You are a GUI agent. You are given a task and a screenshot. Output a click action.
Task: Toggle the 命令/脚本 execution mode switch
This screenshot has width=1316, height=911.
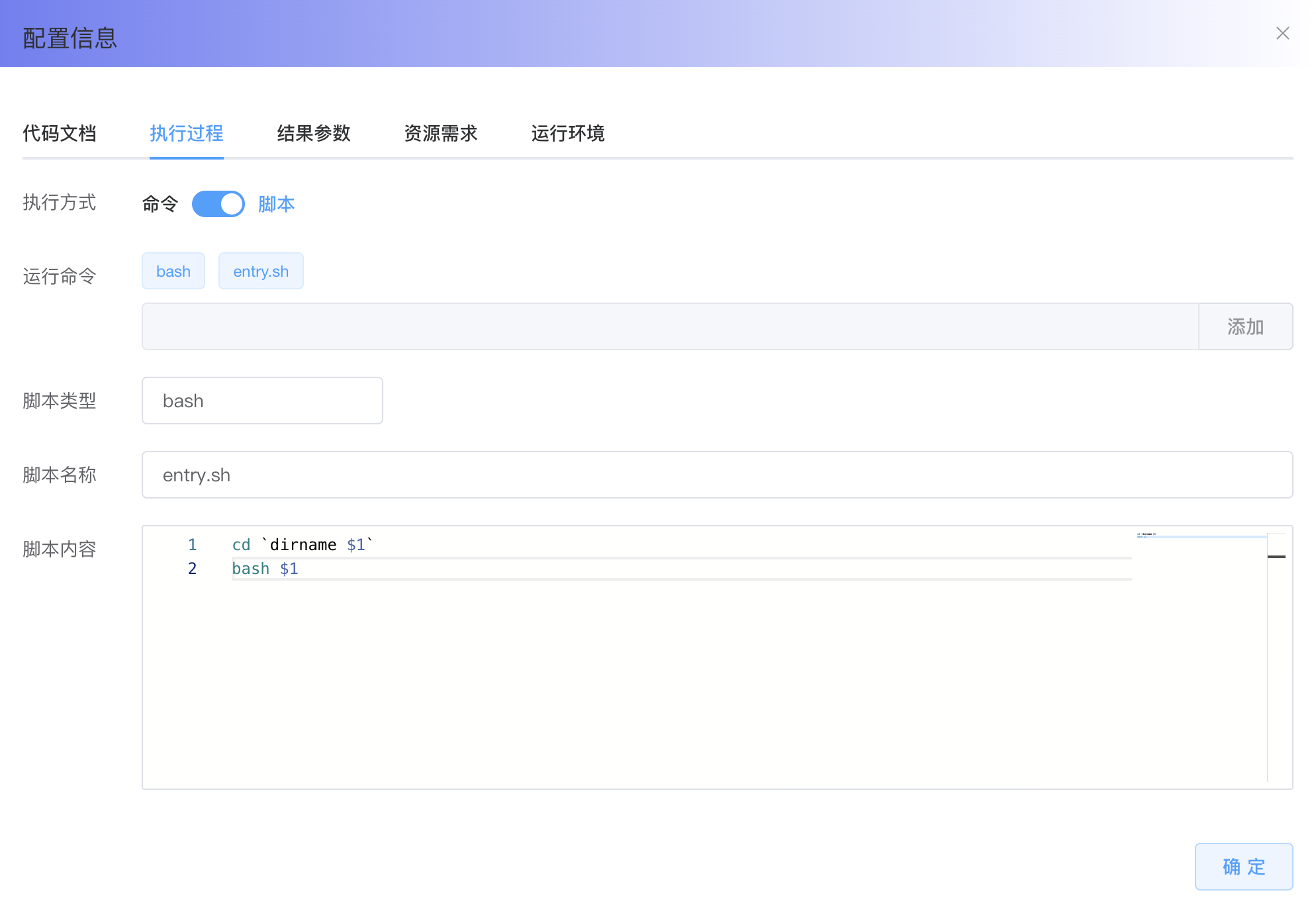218,204
